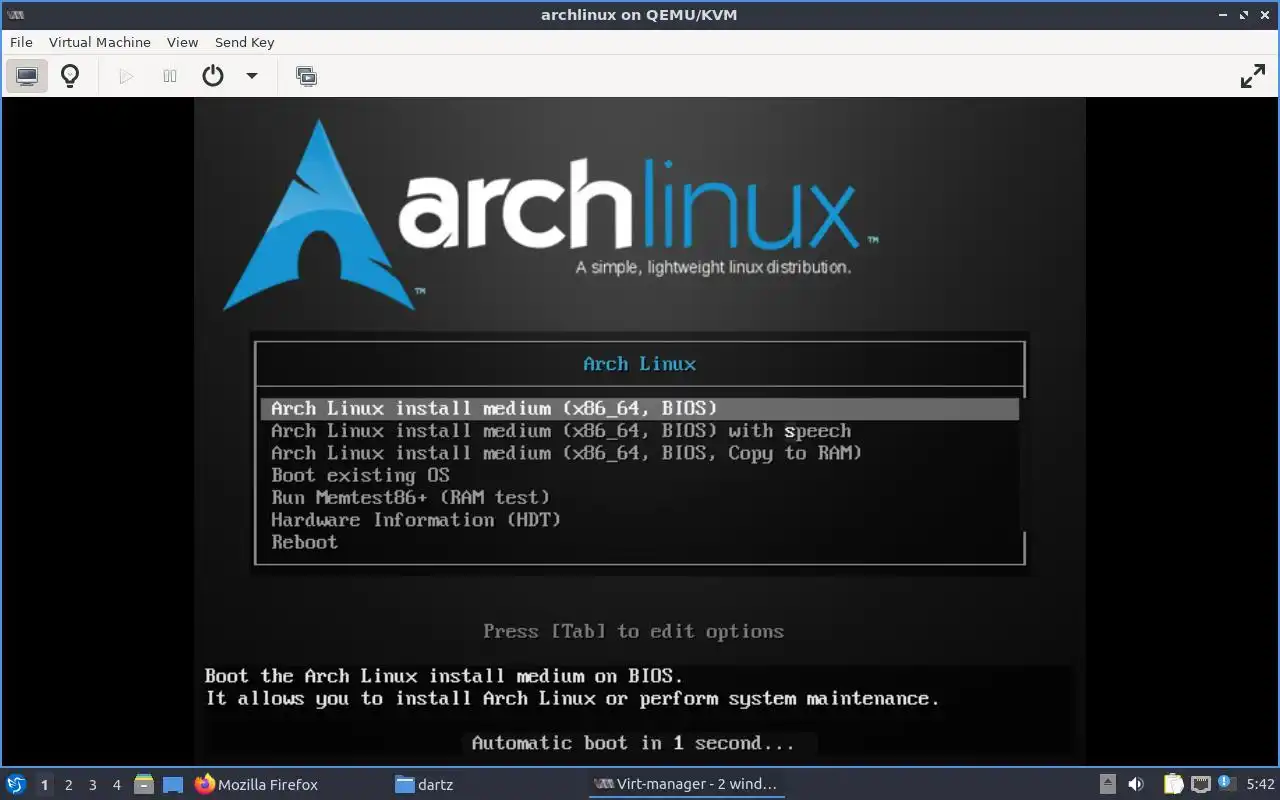Screen dimensions: 1280x800
Task: Open the Virtual Machine menu
Action: pos(100,42)
